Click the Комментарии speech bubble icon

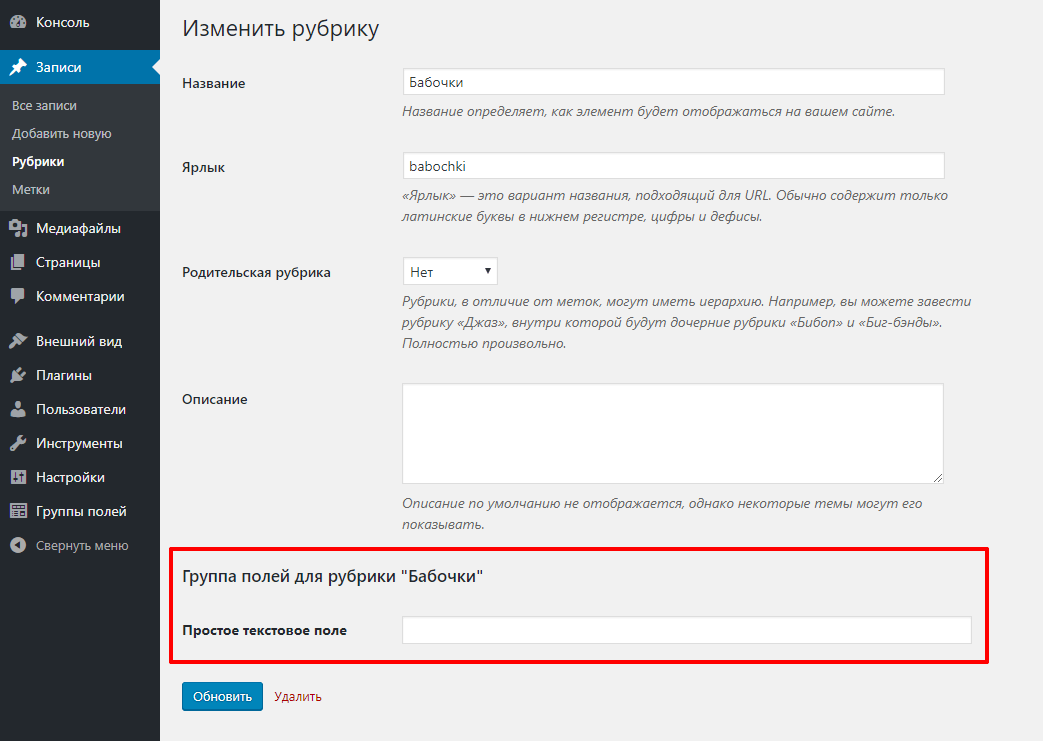[x=18, y=296]
